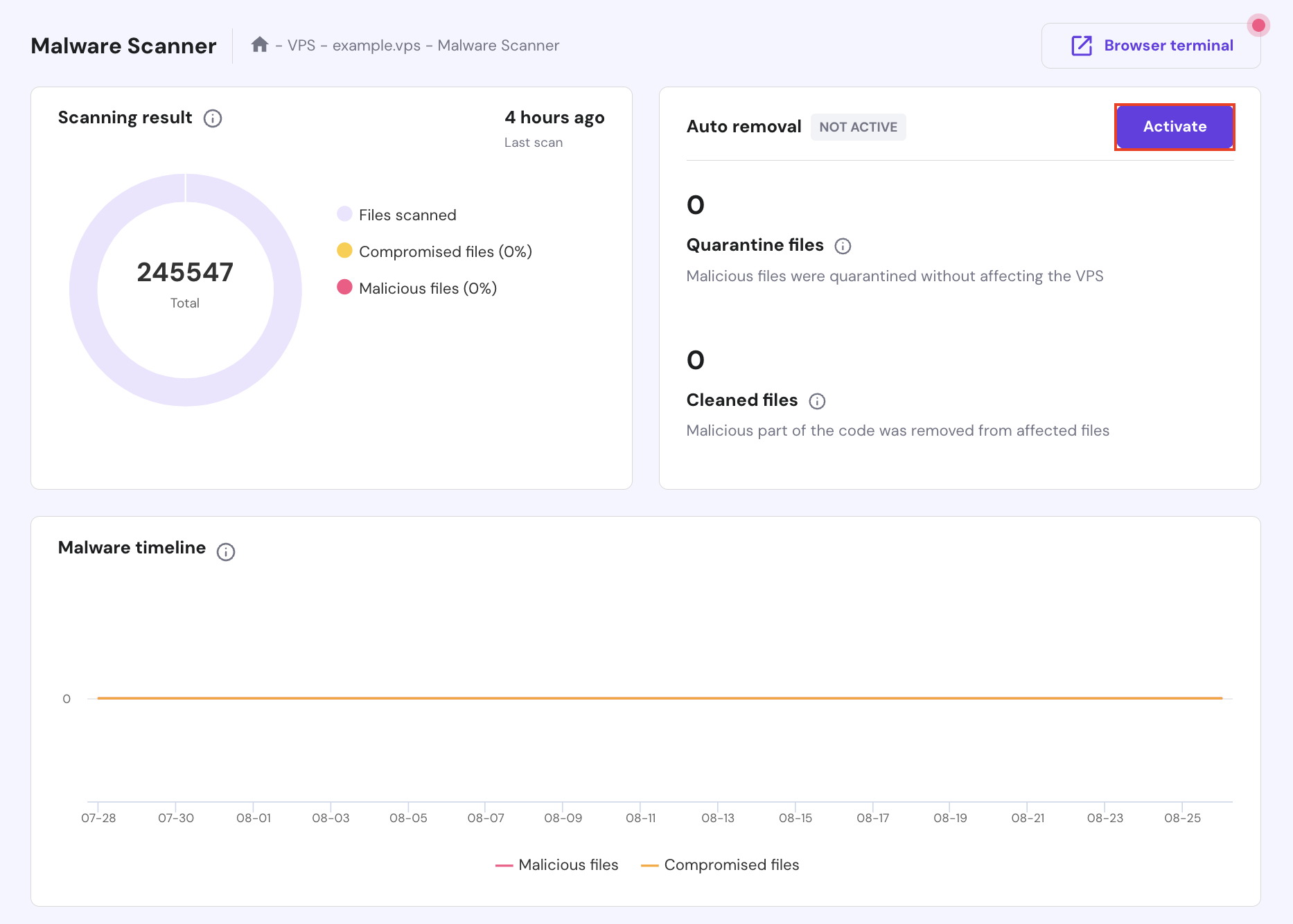Image resolution: width=1293 pixels, height=924 pixels.
Task: Click the NOT ACTIVE status badge
Action: [x=858, y=127]
